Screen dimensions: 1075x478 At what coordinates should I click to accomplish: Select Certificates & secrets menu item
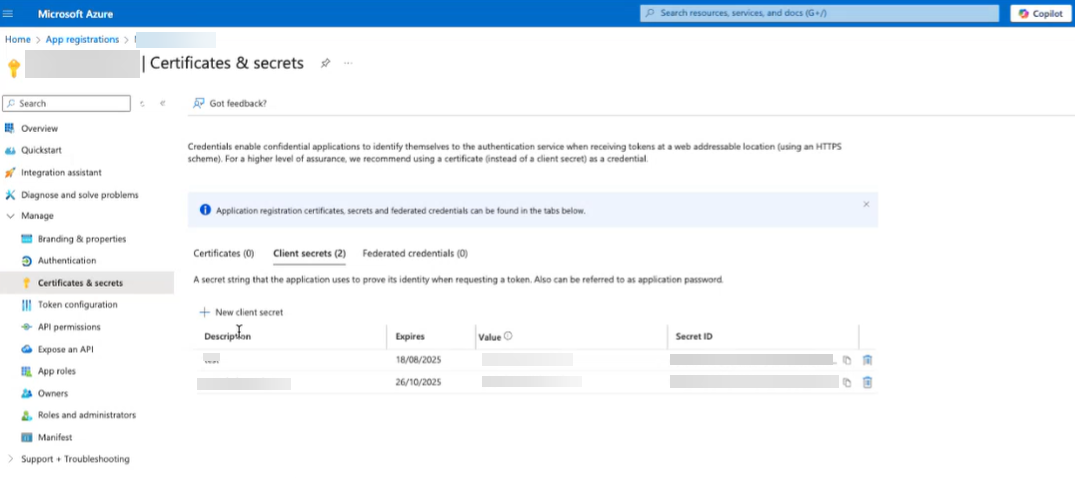pyautogui.click(x=80, y=283)
